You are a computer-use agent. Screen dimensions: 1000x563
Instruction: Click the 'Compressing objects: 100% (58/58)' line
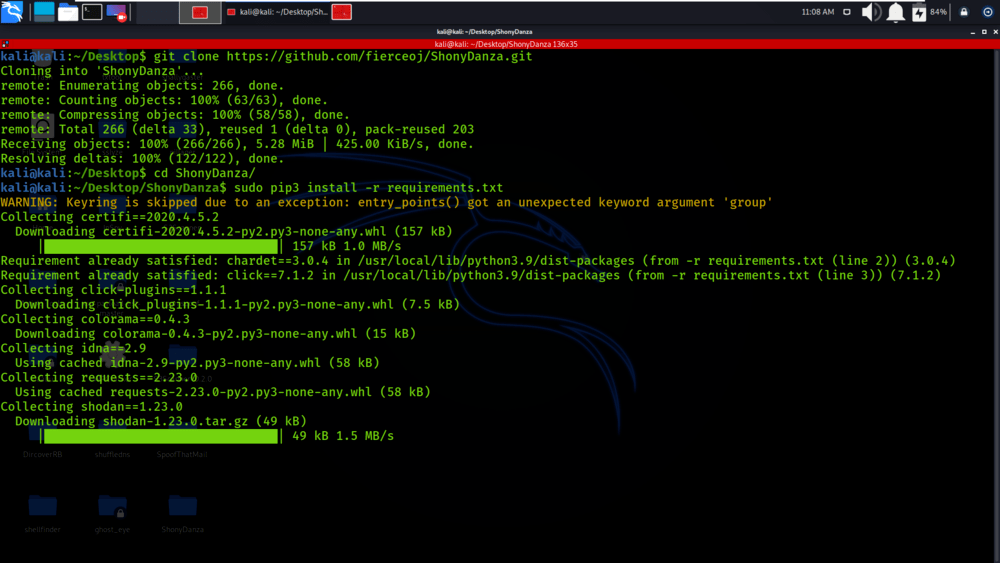[175, 115]
